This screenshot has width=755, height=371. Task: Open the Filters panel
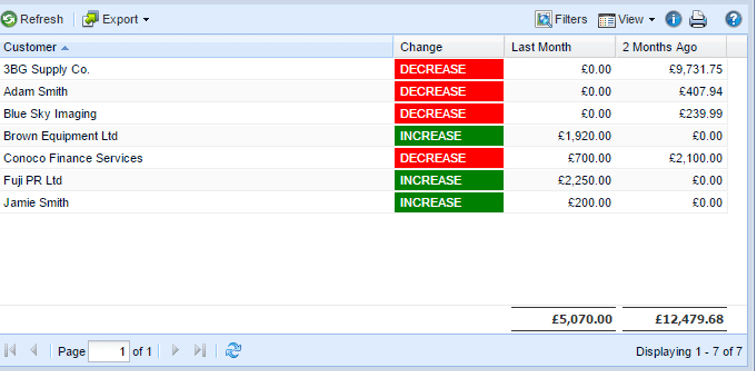(561, 19)
